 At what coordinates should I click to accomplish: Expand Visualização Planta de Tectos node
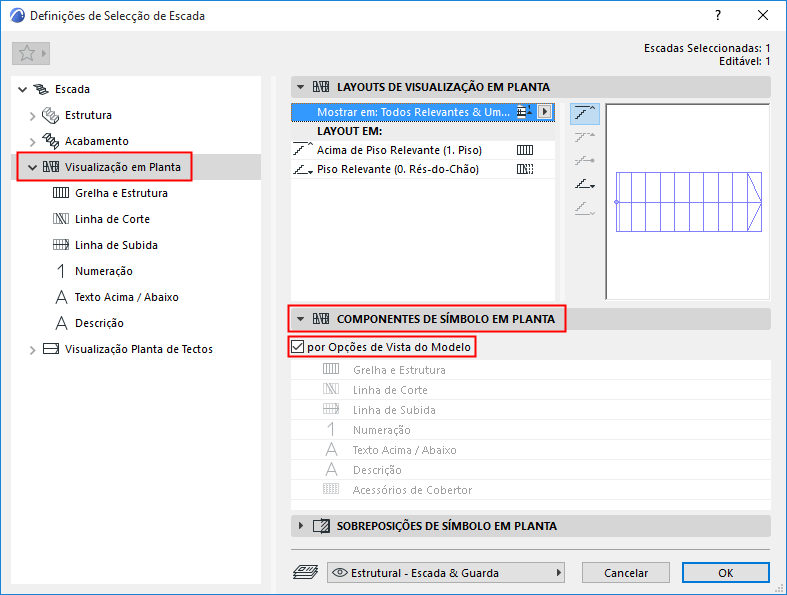point(32,350)
